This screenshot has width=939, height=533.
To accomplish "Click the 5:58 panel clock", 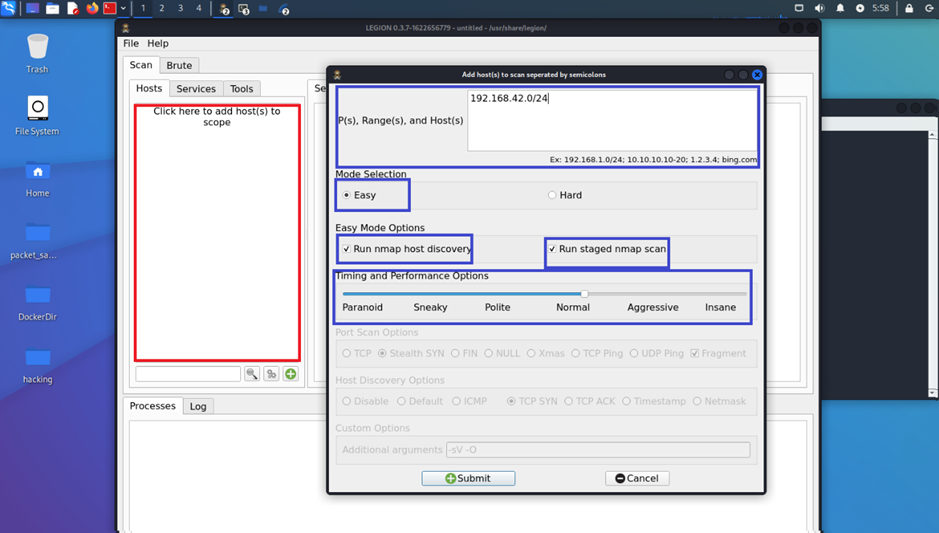I will coord(880,8).
